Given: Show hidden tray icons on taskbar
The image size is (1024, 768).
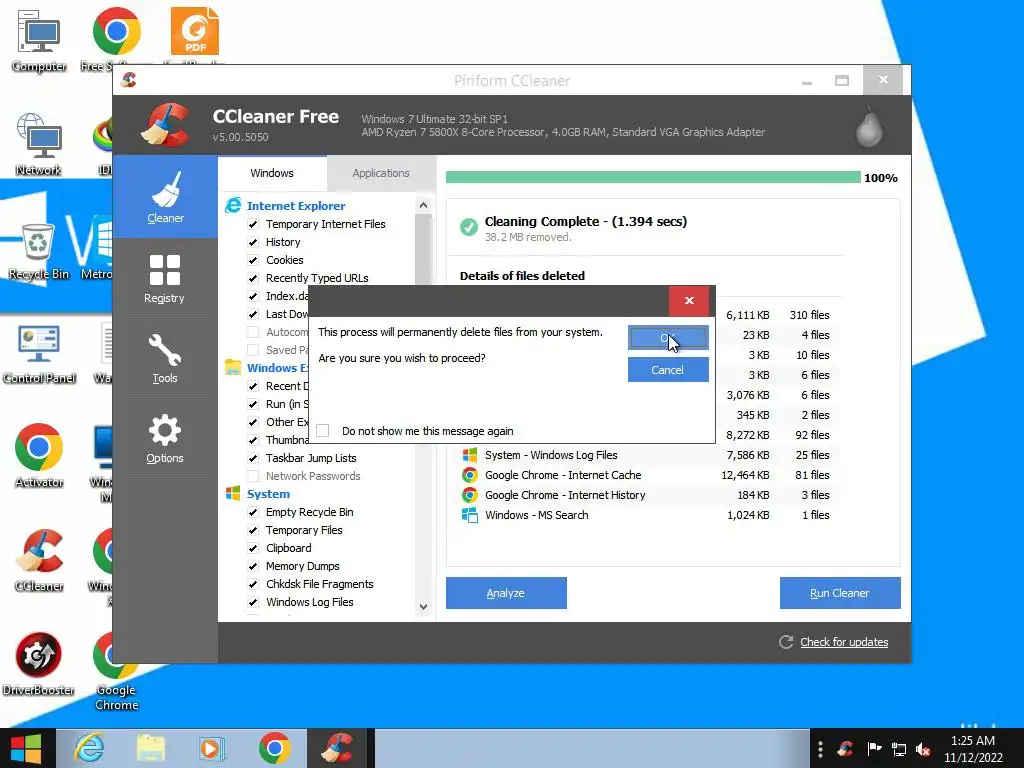Looking at the screenshot, I should [820, 749].
